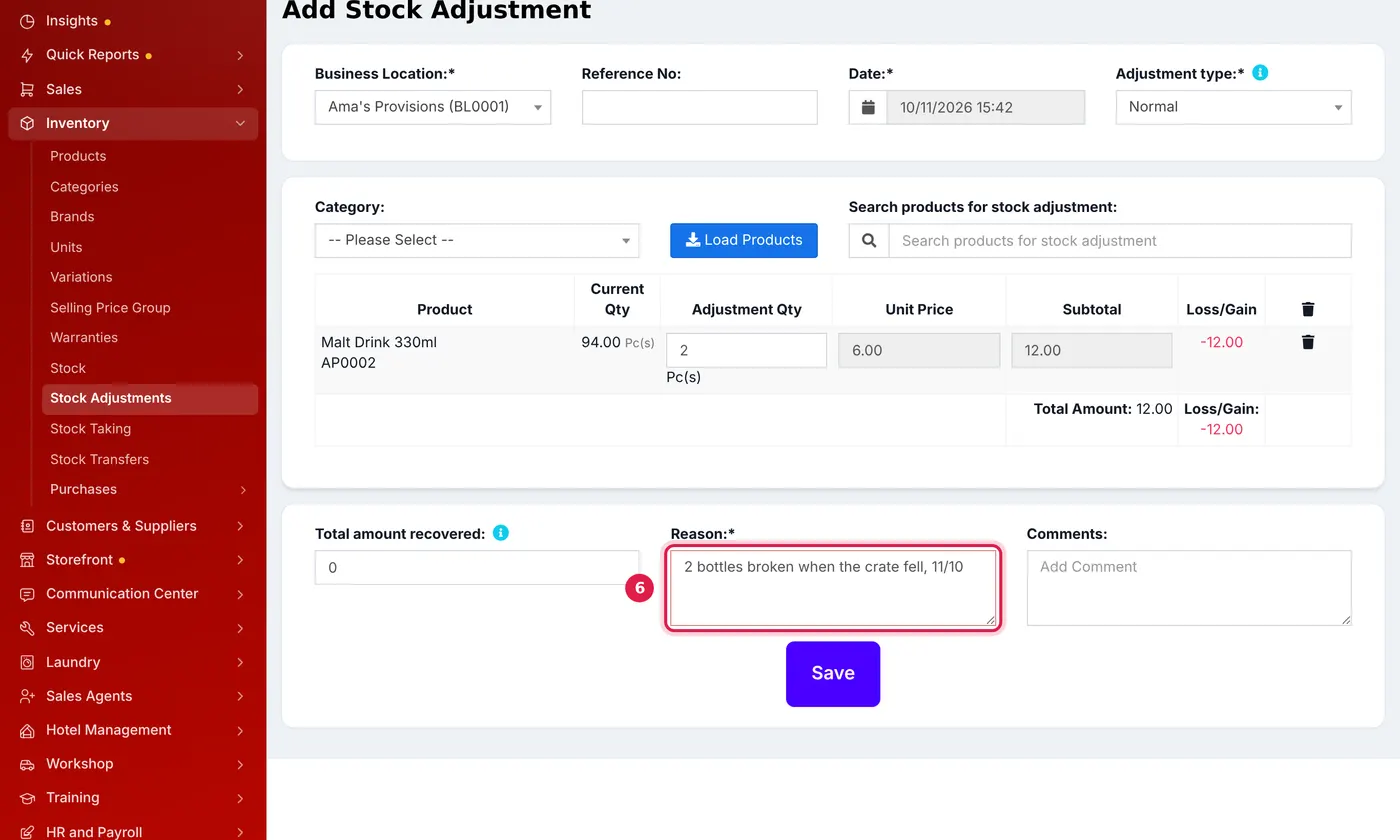This screenshot has height=840, width=1400.
Task: Click the magnifier icon in product search
Action: coord(869,240)
